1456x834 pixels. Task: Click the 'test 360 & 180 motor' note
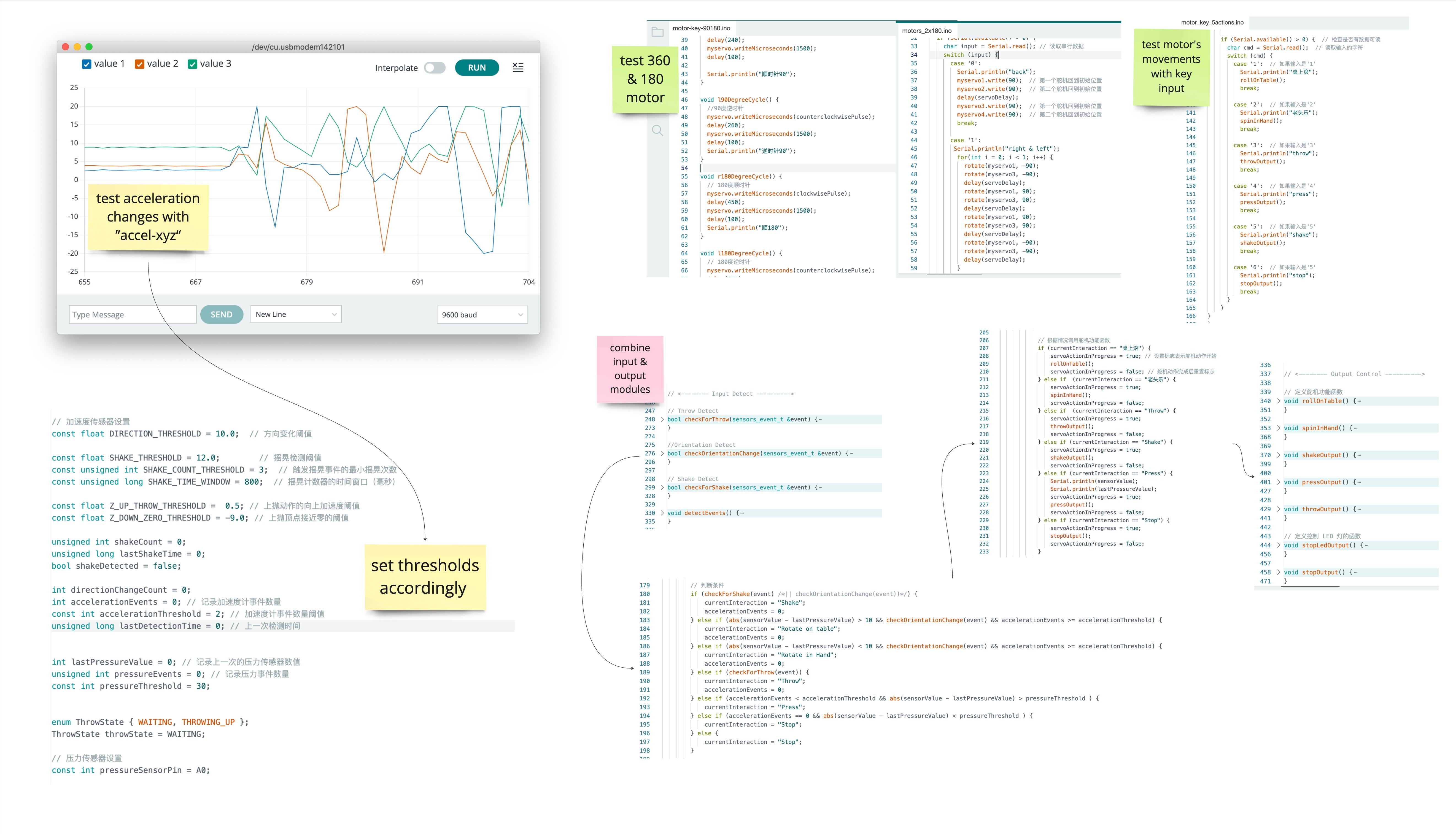click(x=645, y=79)
